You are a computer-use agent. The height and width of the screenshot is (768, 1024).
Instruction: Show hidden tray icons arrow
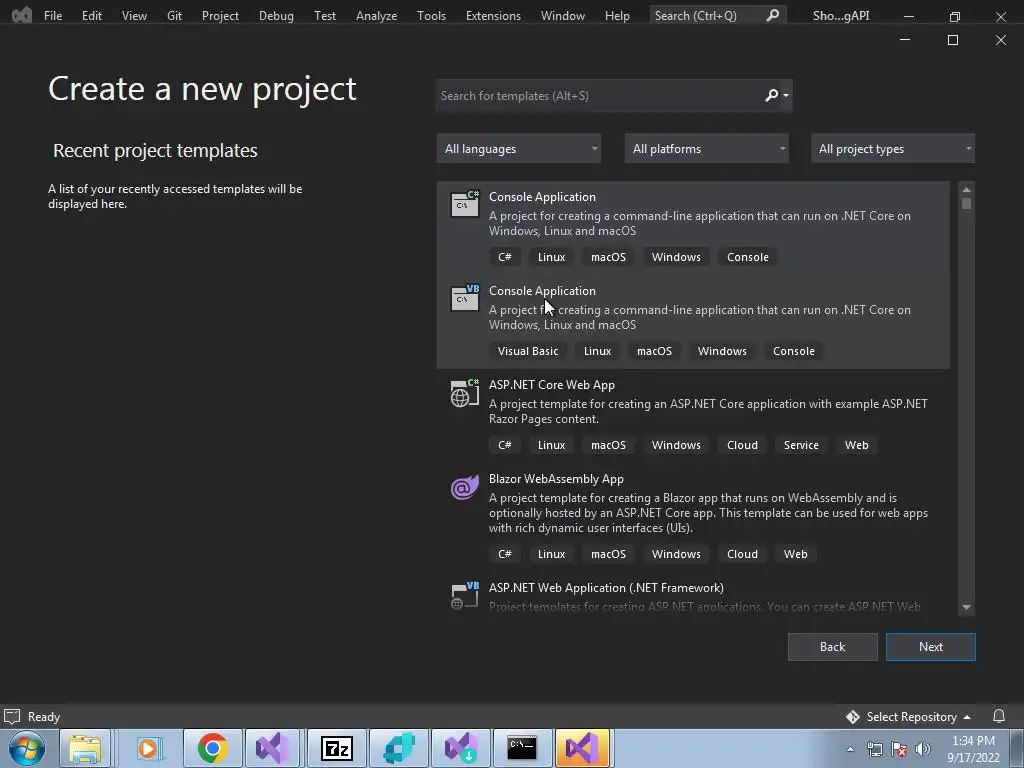850,749
